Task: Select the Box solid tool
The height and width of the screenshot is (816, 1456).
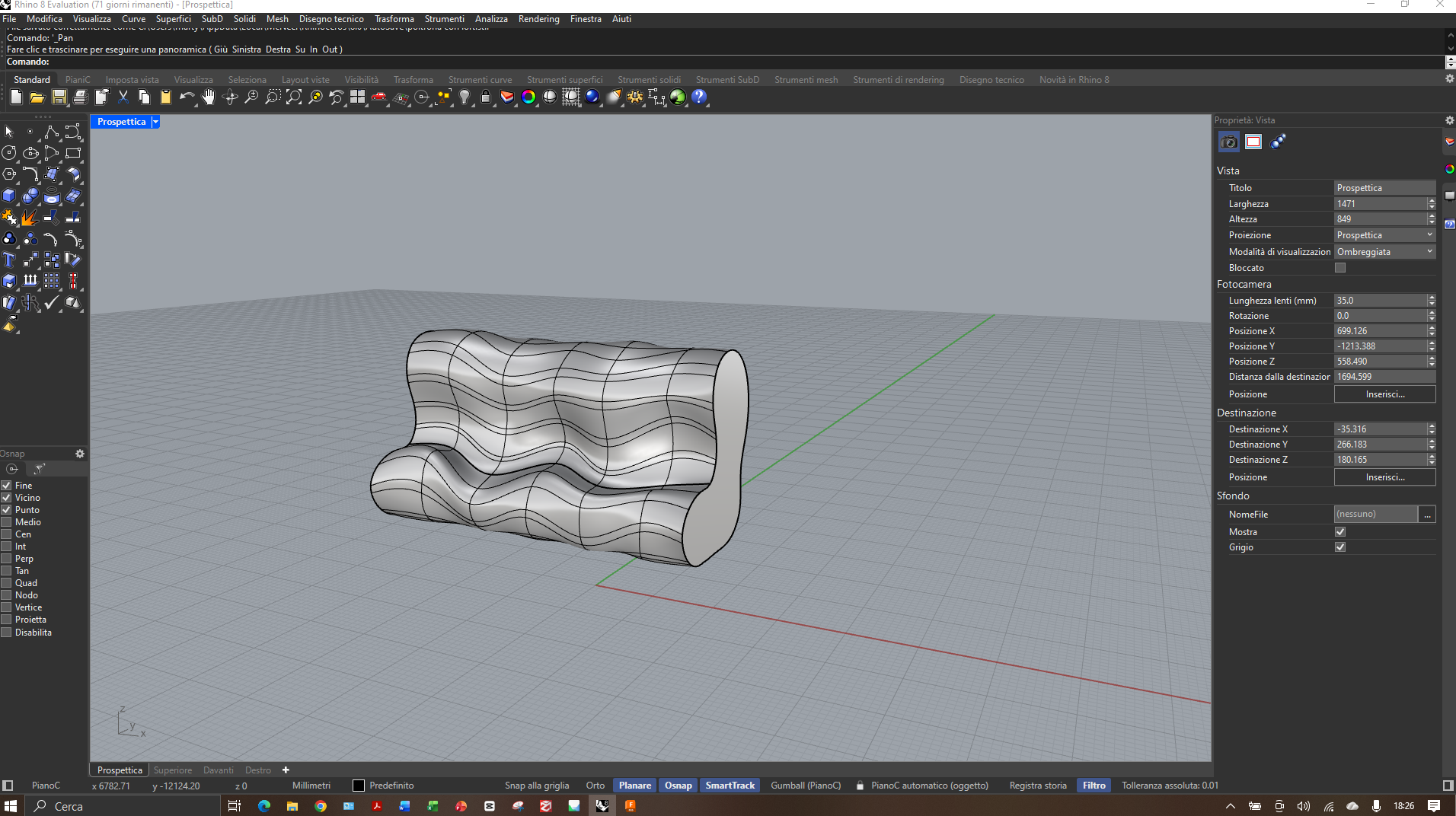Action: [9, 196]
